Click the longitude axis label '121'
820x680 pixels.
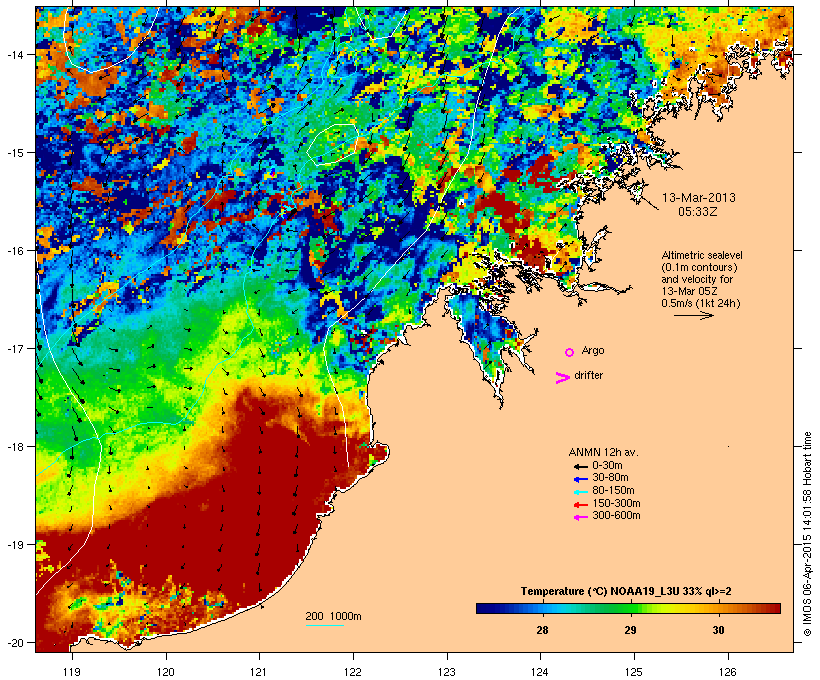[259, 672]
